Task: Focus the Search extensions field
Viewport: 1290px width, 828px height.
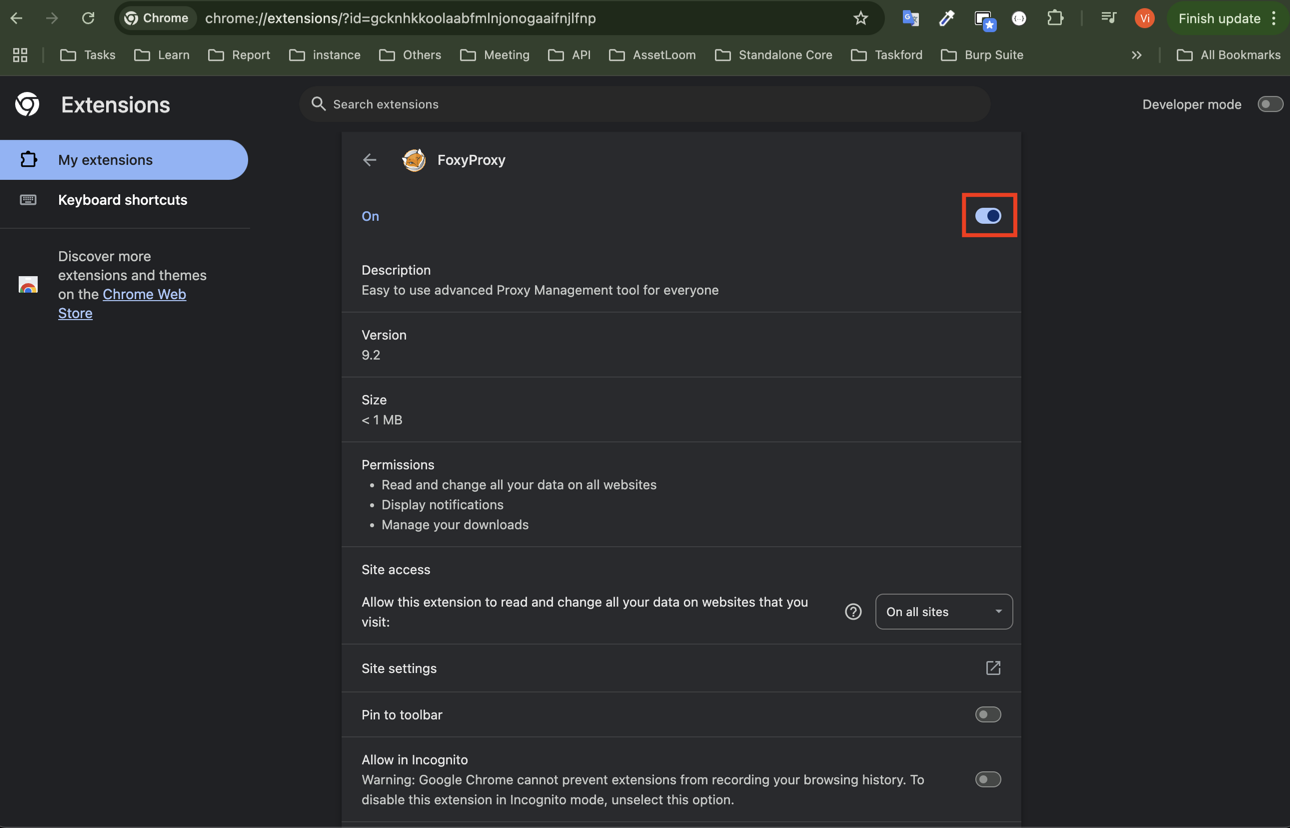Action: (x=645, y=104)
